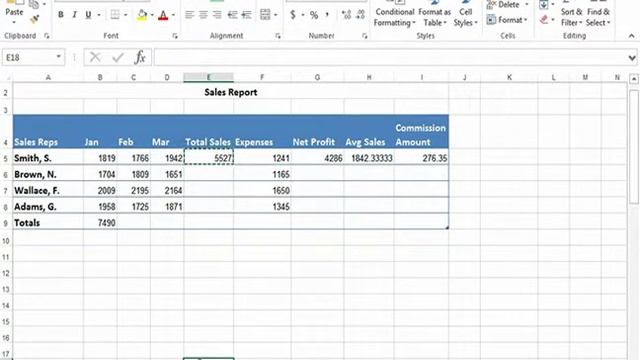Screen dimensions: 640x360
Task: Click the Fill down icon
Action: 543,5
